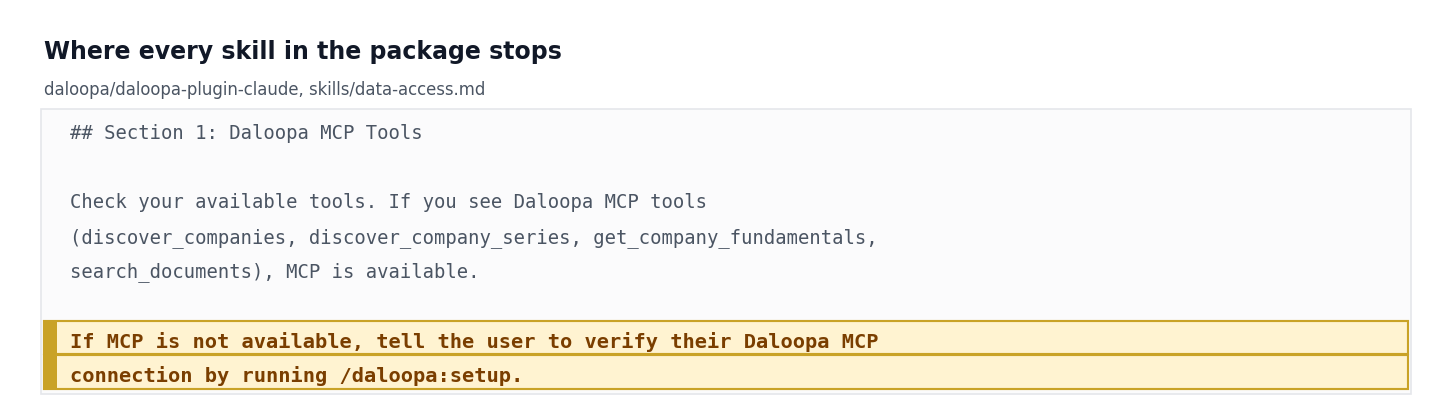Click the line '## Section 1: Daloopa MCP Tools'
This screenshot has height=420, width=1452.
tap(246, 133)
